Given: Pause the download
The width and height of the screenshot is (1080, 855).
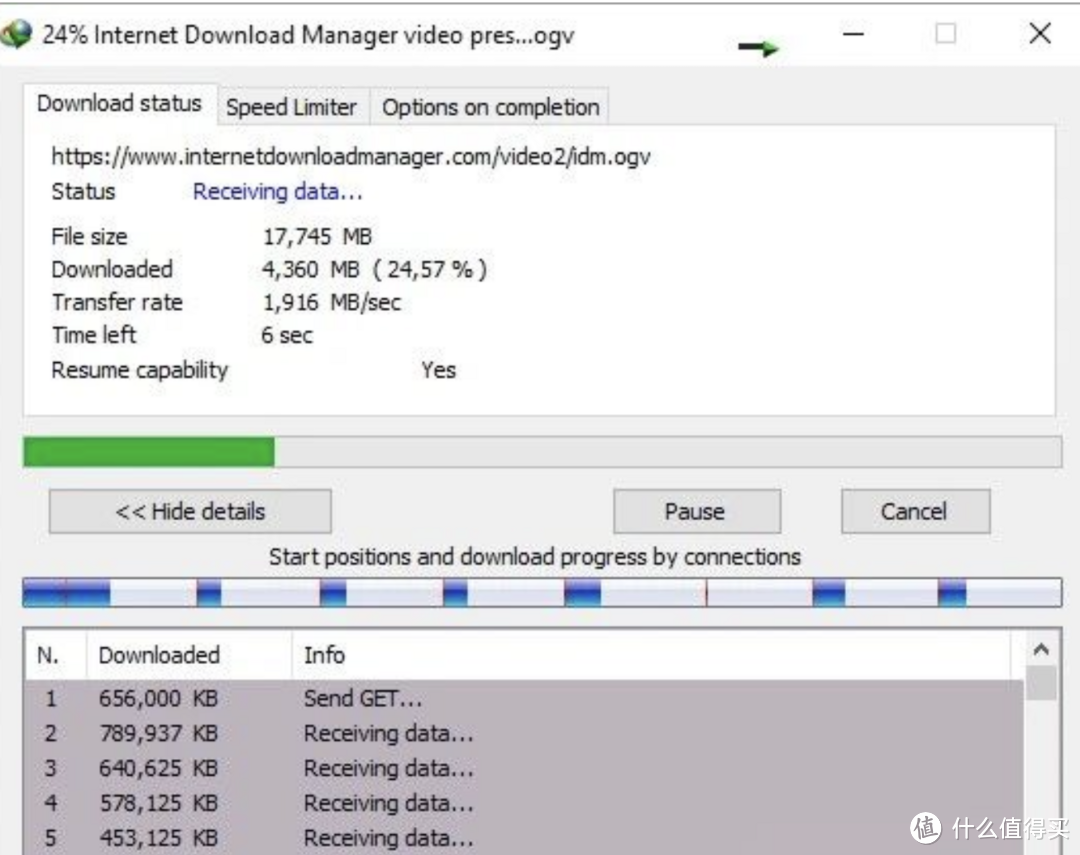Looking at the screenshot, I should [696, 511].
